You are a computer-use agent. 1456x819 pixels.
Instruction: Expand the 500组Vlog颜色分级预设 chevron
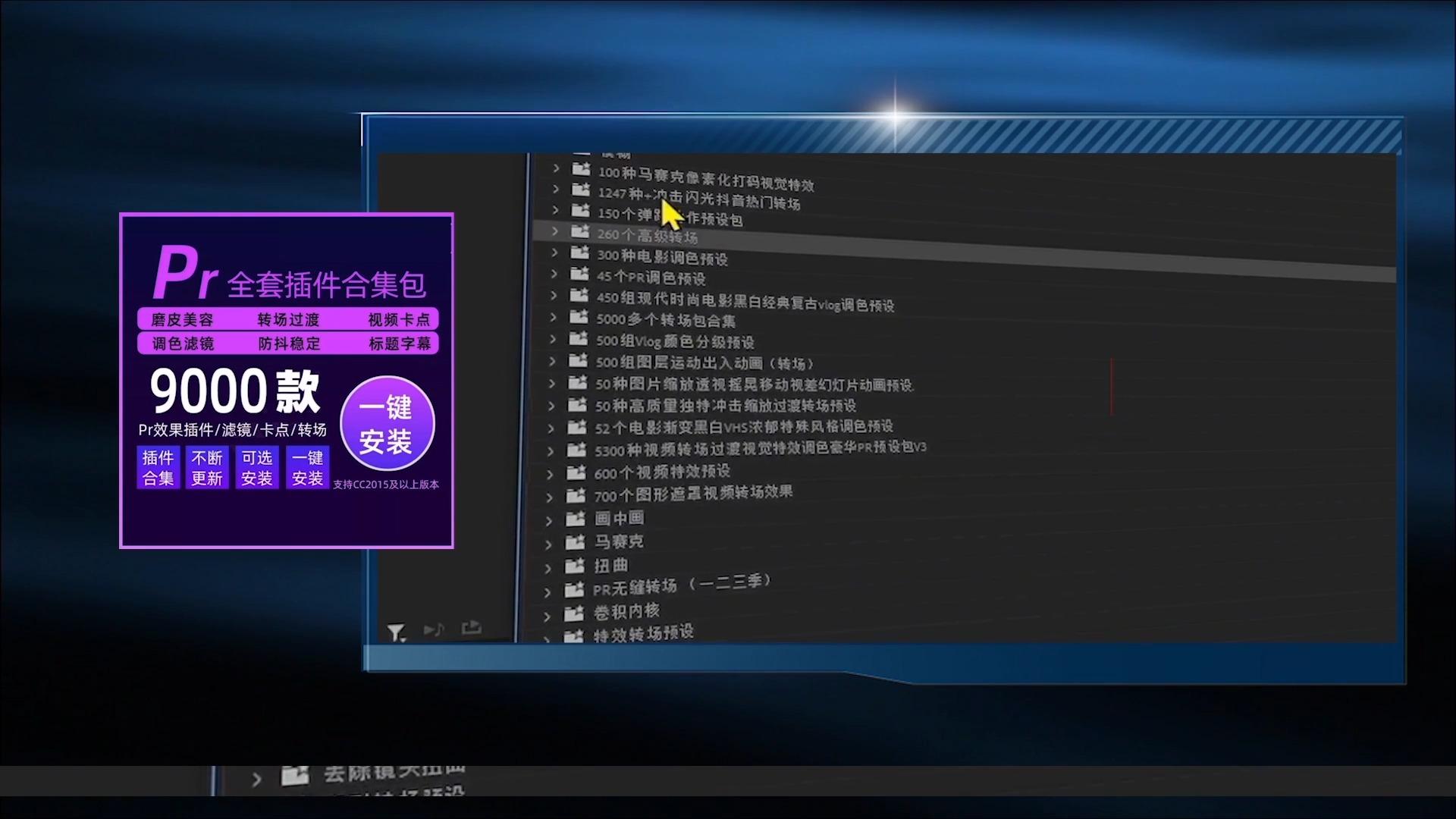tap(553, 339)
